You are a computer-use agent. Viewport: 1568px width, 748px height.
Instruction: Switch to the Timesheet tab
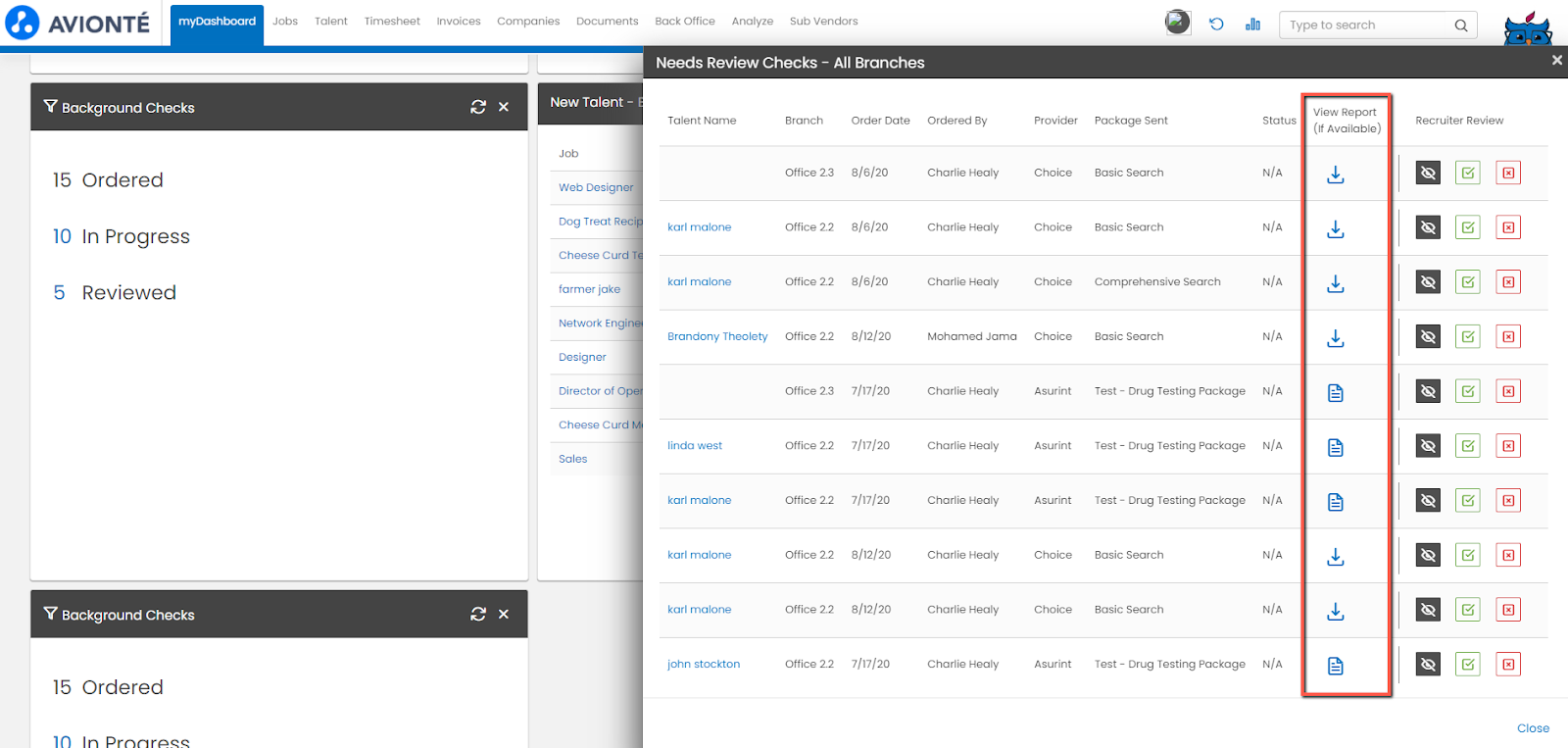pyautogui.click(x=392, y=21)
